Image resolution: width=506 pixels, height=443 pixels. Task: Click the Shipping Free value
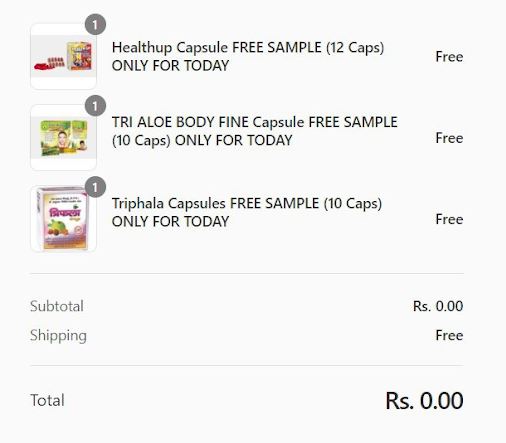coord(449,335)
